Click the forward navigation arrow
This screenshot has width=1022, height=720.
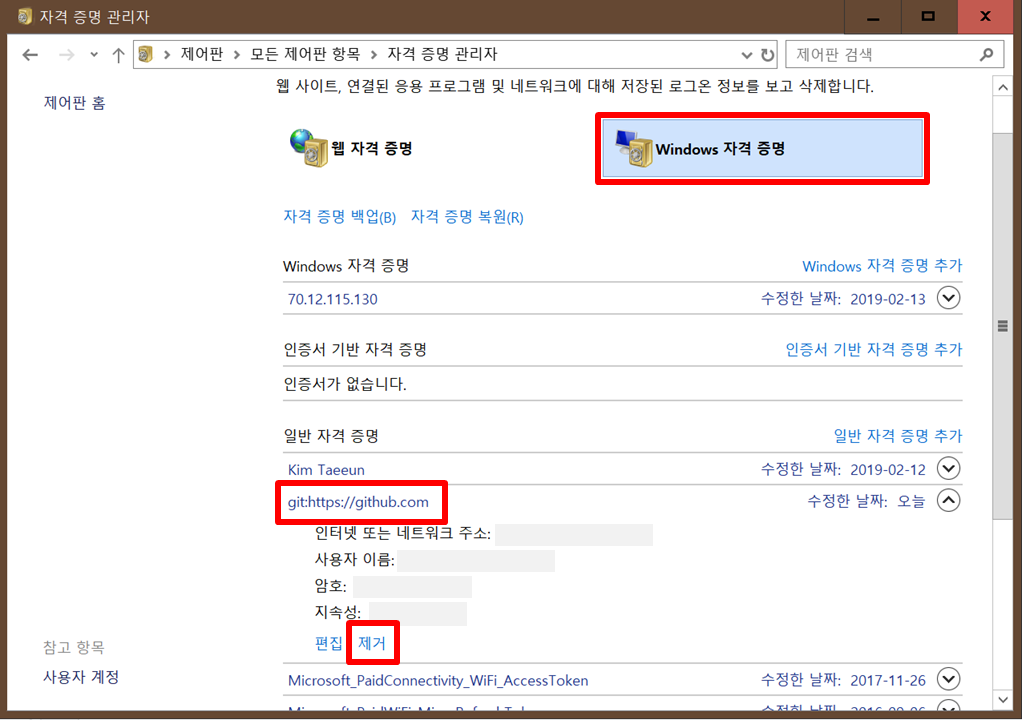coord(66,55)
